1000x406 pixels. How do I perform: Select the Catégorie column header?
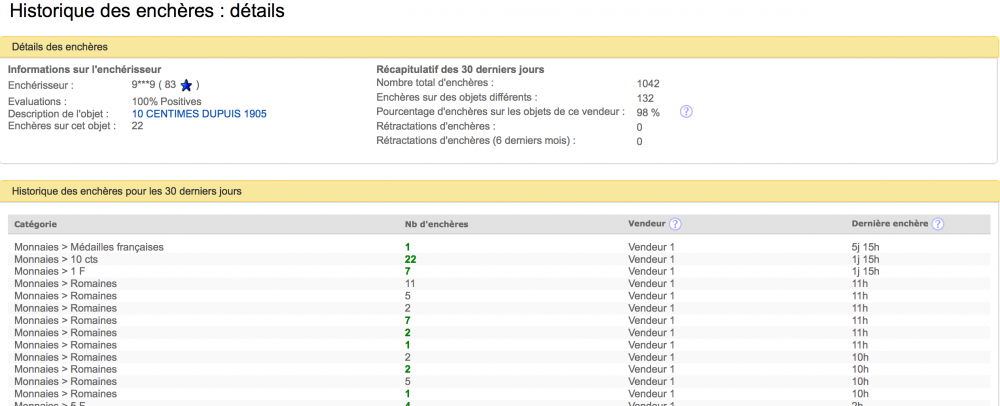pos(35,224)
